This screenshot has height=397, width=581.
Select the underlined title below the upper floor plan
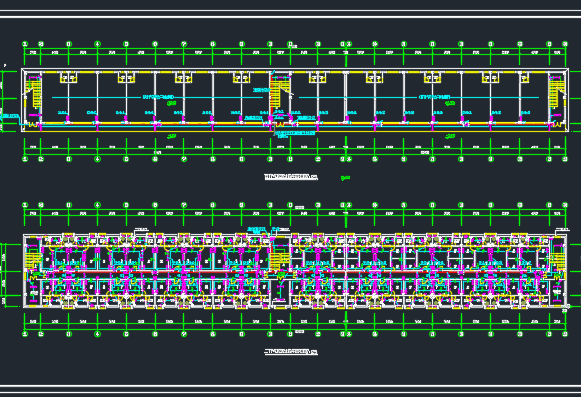(291, 177)
